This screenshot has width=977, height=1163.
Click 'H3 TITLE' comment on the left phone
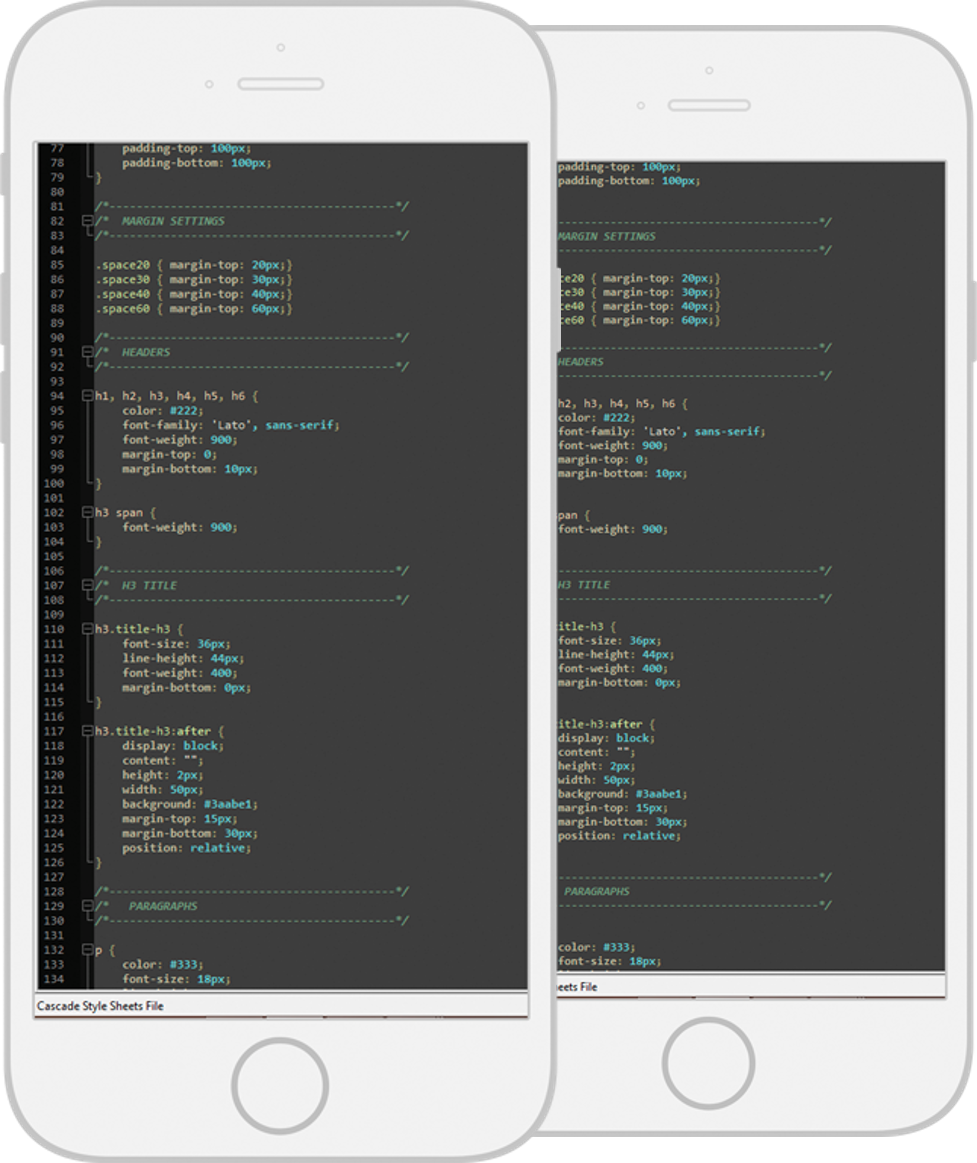pyautogui.click(x=149, y=585)
